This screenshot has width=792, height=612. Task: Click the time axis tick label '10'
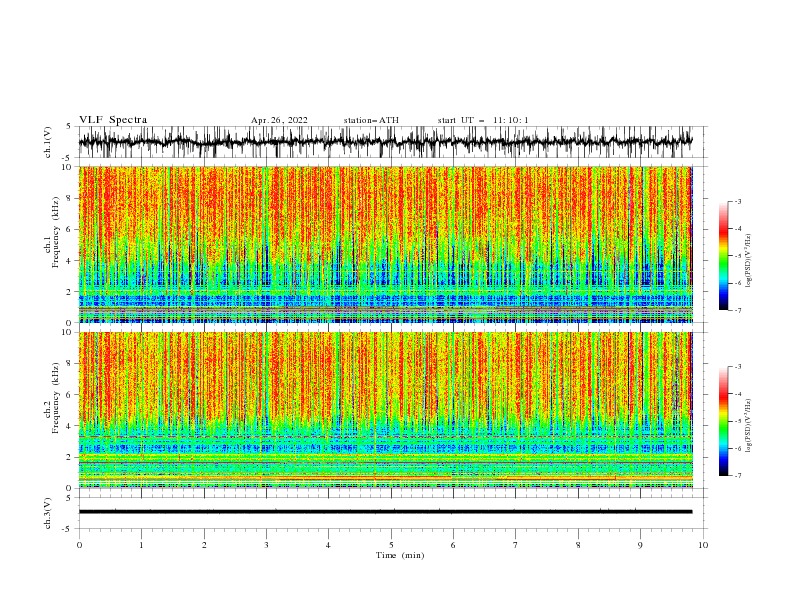[703, 545]
